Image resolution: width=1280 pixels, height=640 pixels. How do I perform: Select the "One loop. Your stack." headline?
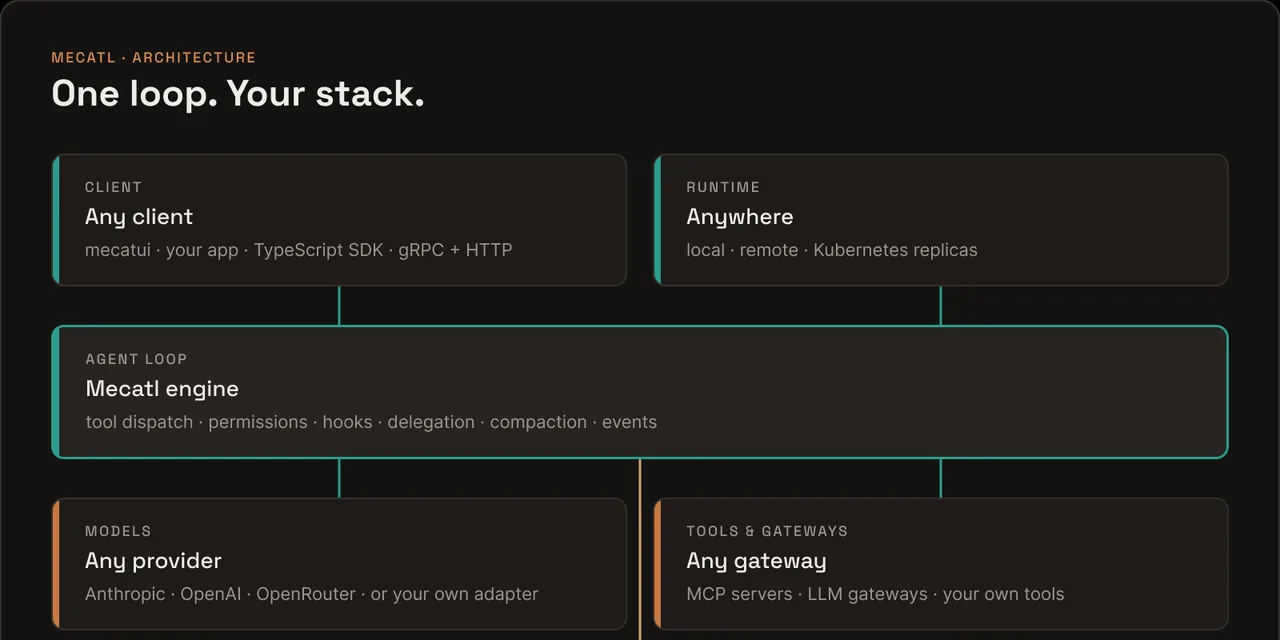tap(238, 93)
